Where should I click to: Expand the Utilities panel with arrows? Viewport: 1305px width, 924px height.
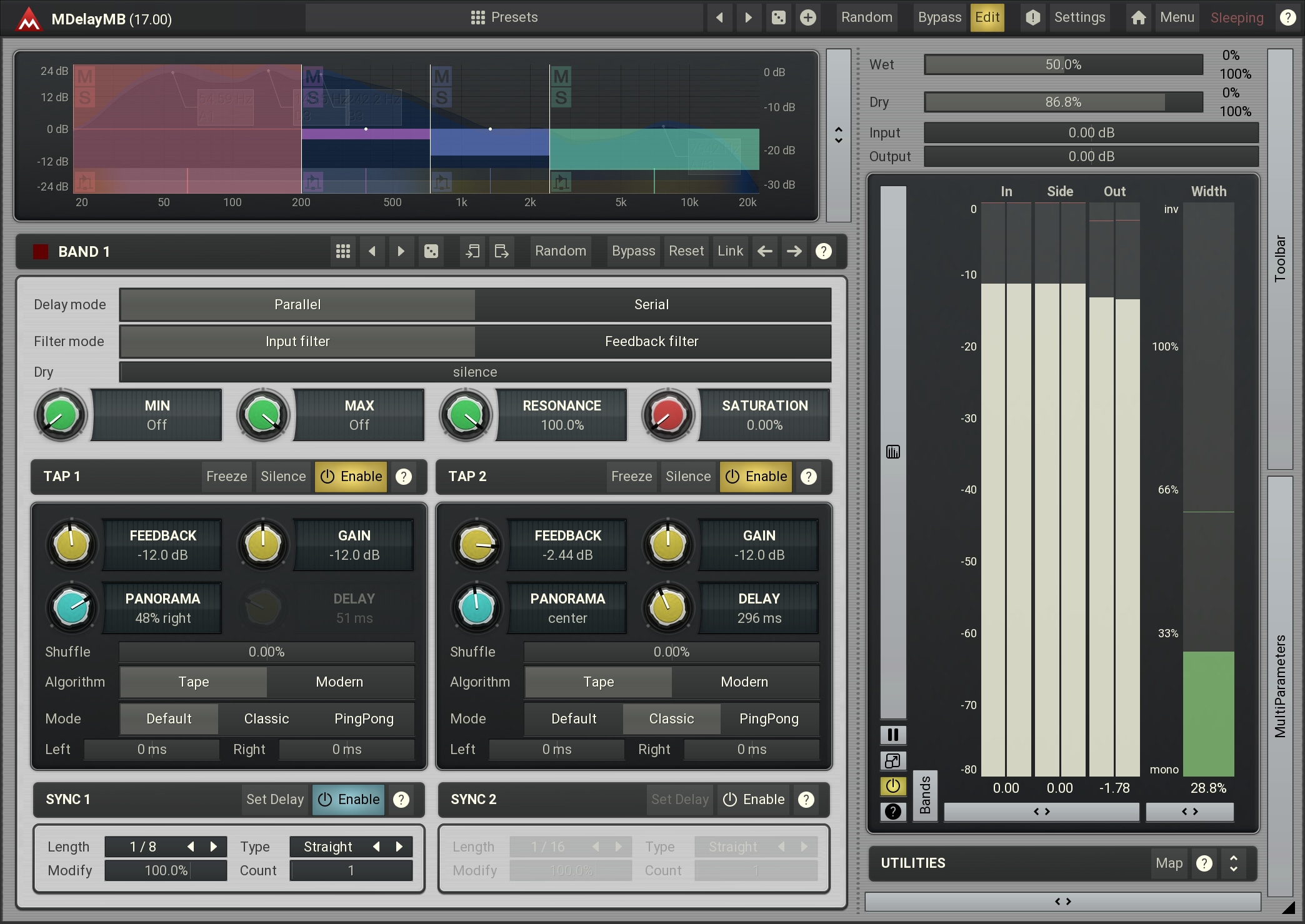[x=1233, y=863]
